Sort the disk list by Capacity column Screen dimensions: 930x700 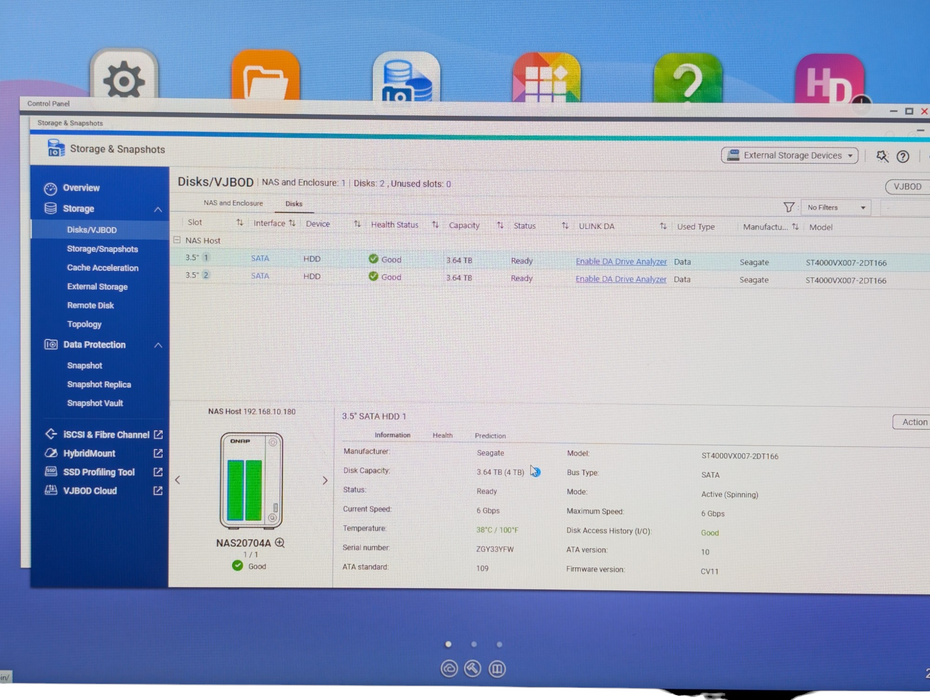click(x=499, y=226)
